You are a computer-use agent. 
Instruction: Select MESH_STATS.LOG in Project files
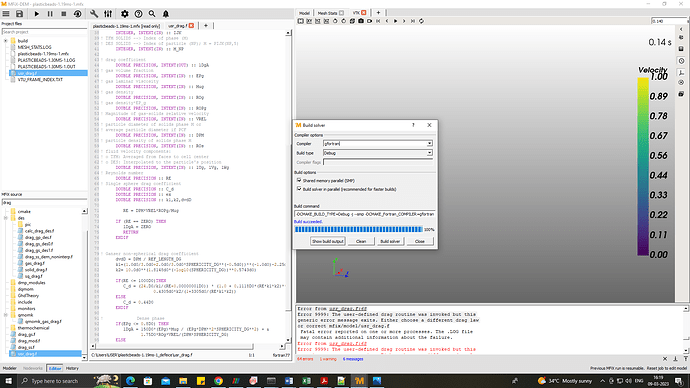coord(34,47)
